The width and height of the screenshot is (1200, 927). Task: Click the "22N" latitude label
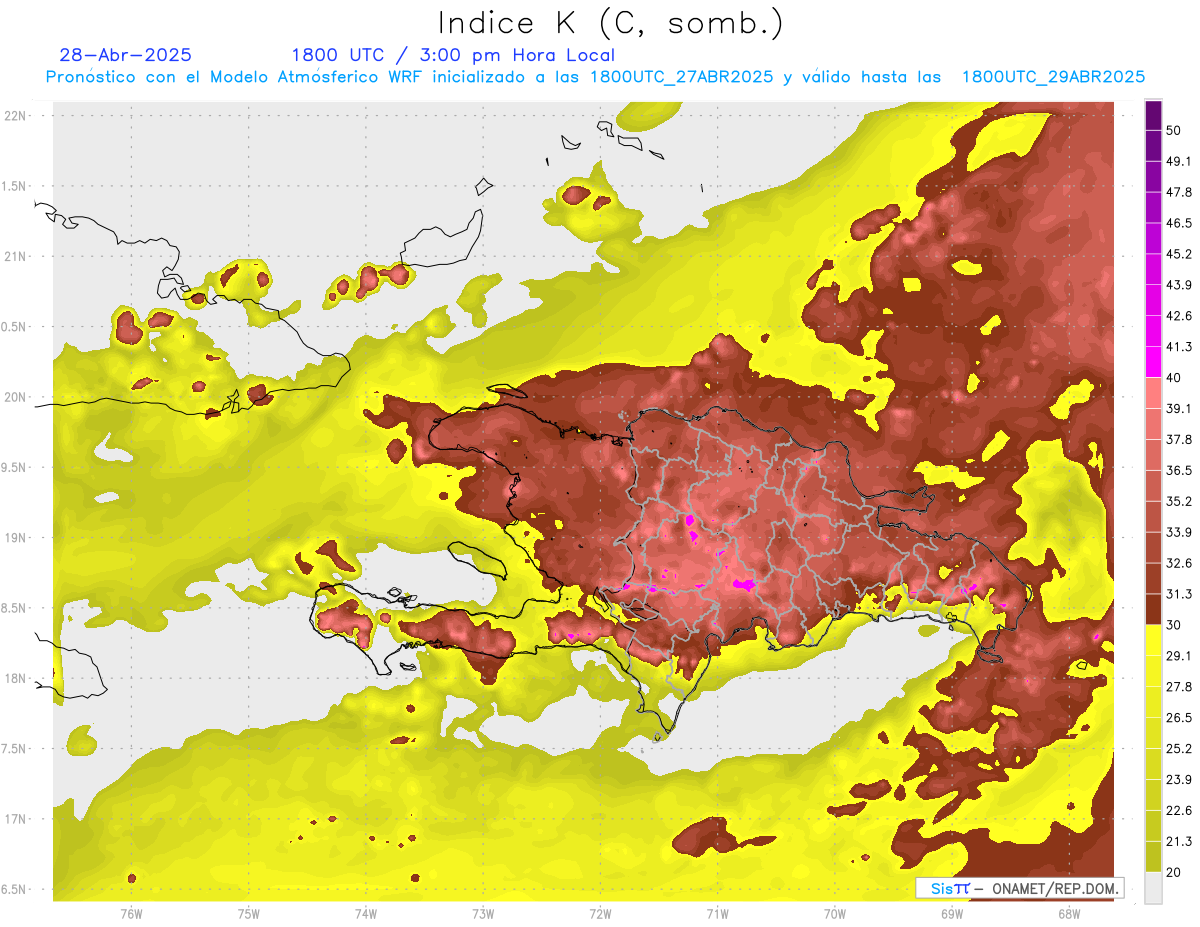[x=16, y=115]
